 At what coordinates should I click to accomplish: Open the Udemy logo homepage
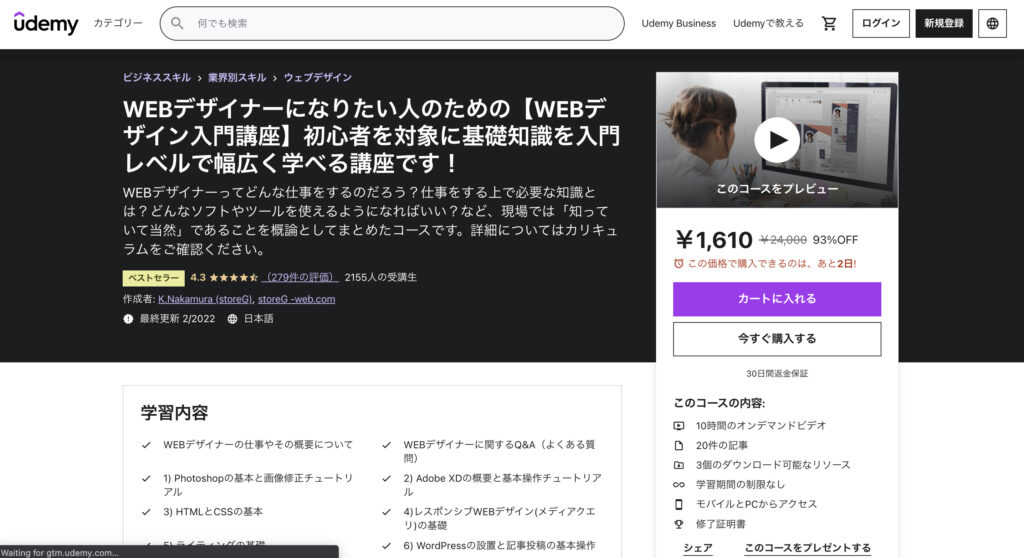(x=46, y=24)
